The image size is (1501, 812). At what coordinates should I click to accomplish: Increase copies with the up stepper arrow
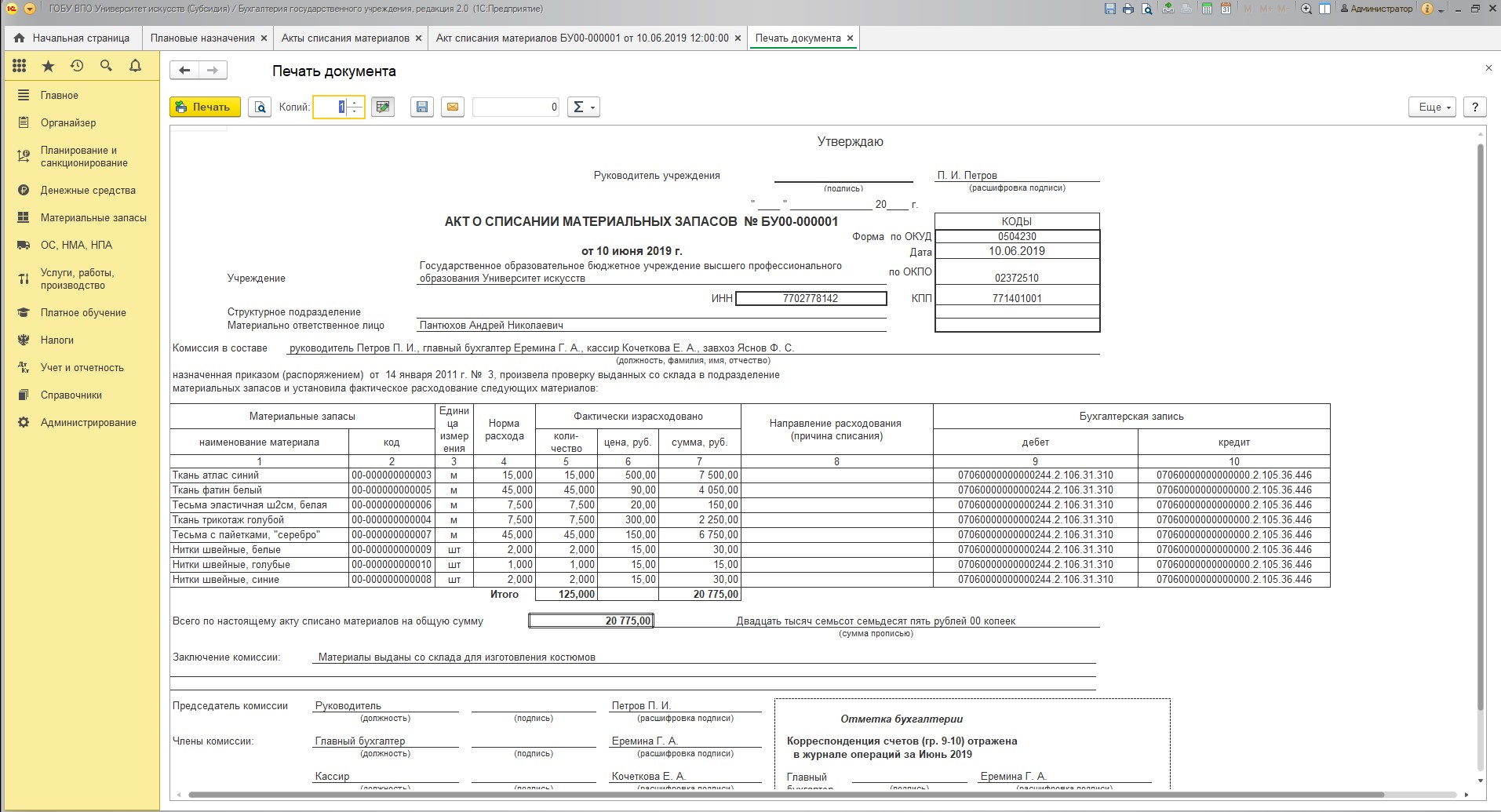(x=355, y=102)
